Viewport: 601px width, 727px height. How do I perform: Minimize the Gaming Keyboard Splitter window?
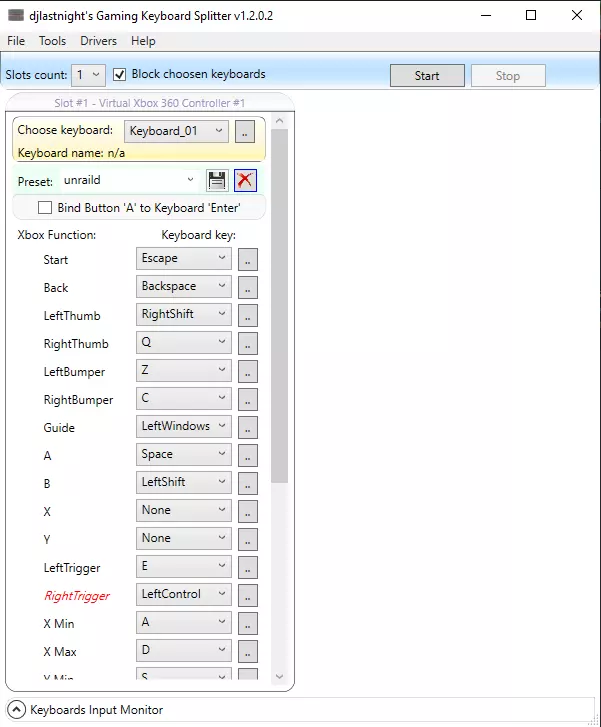coord(486,15)
